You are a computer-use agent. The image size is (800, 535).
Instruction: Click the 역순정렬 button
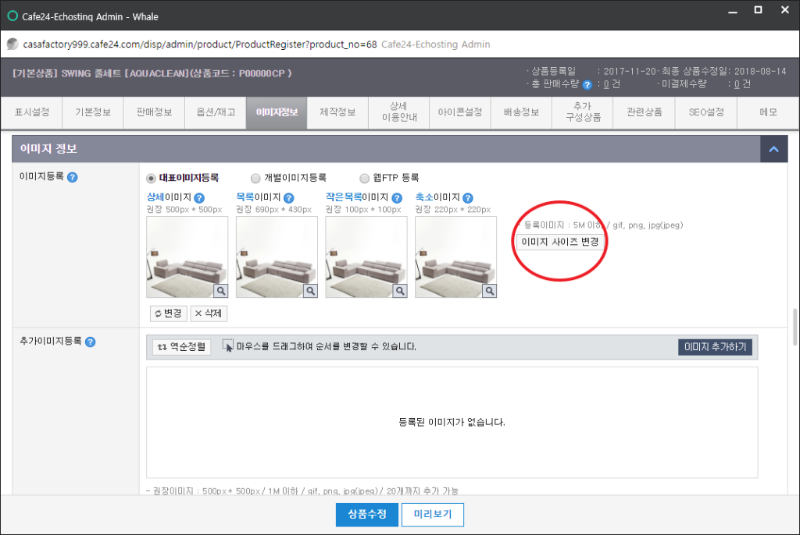pyautogui.click(x=182, y=347)
